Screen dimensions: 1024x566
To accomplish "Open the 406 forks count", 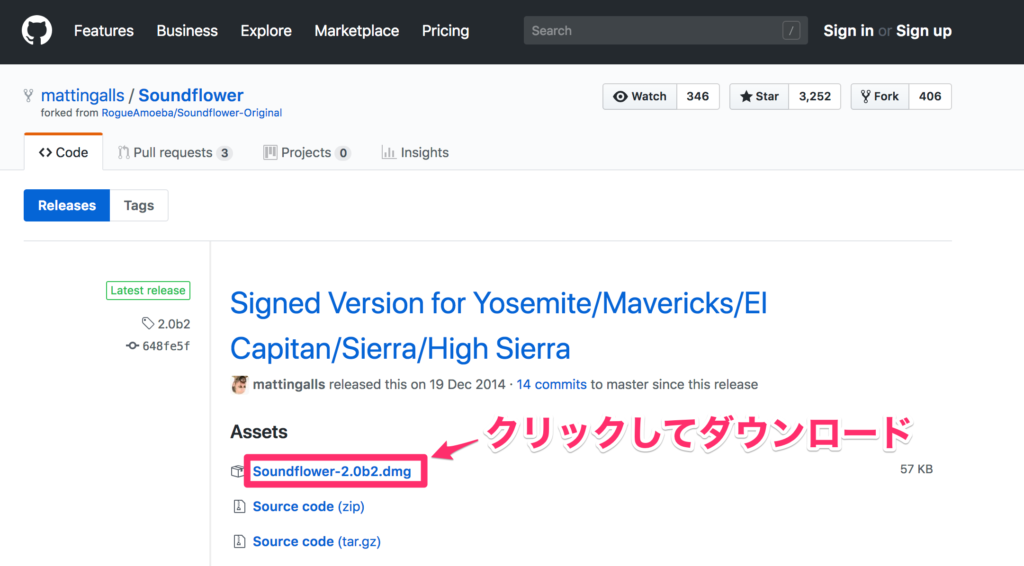I will (x=930, y=97).
